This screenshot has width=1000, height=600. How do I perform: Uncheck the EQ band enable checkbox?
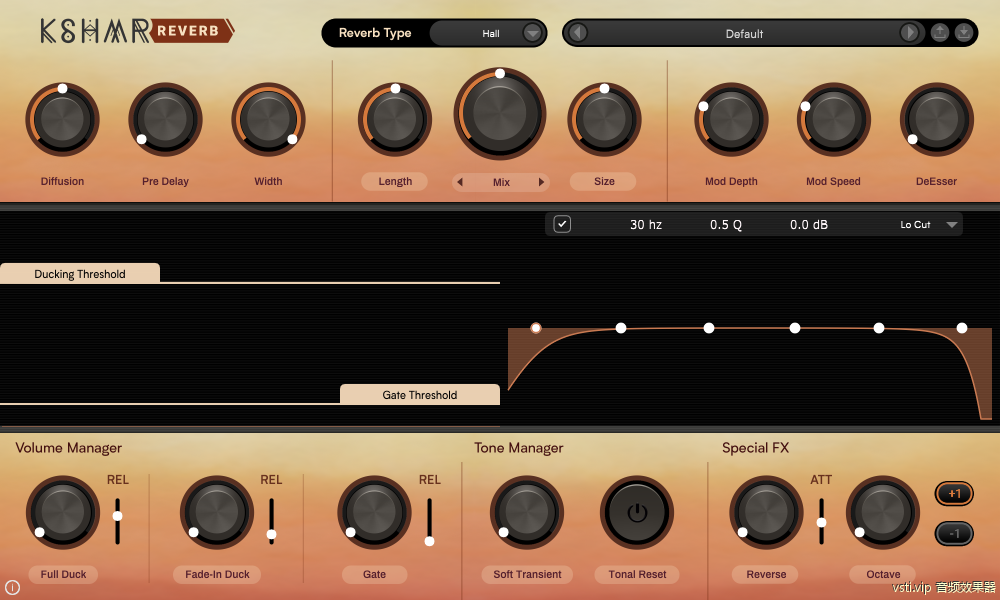tap(562, 224)
